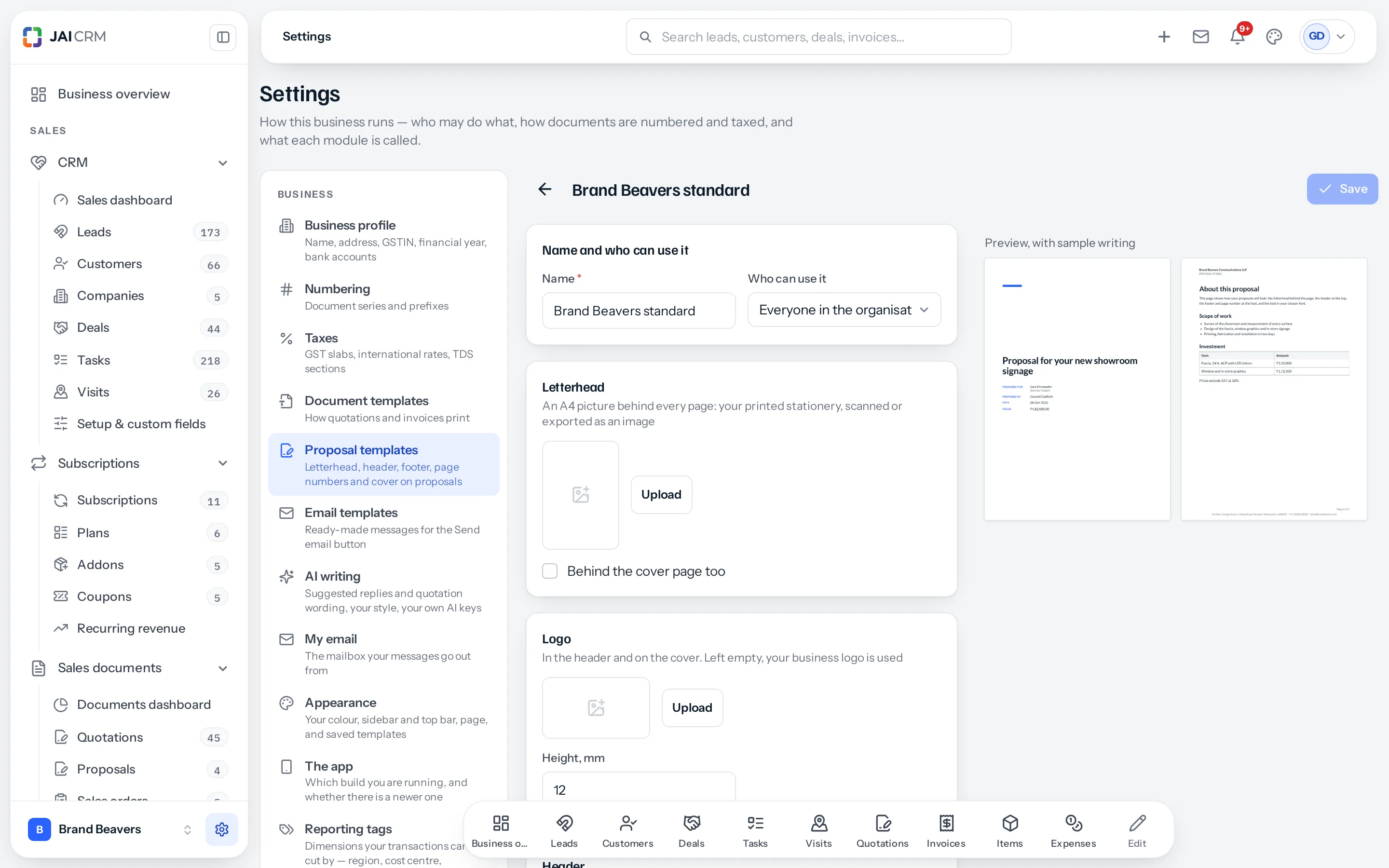
Task: Click Edit pencil in the bottom dock
Action: (1137, 831)
